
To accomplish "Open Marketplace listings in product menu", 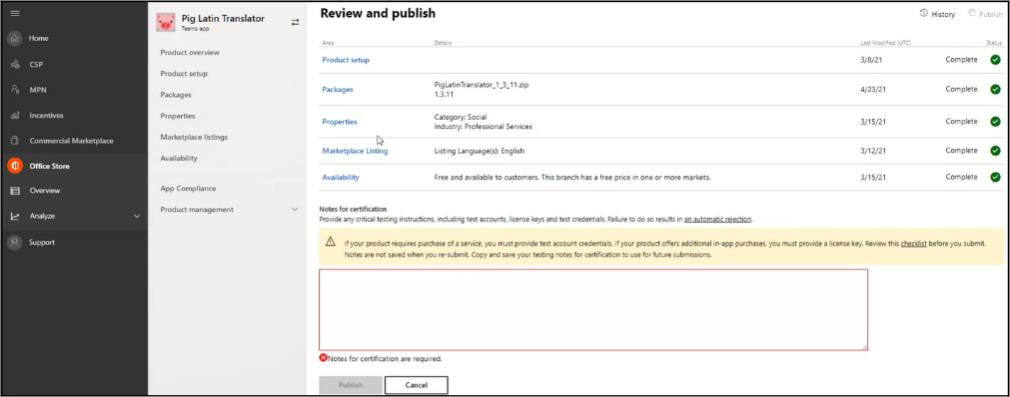I will [194, 137].
